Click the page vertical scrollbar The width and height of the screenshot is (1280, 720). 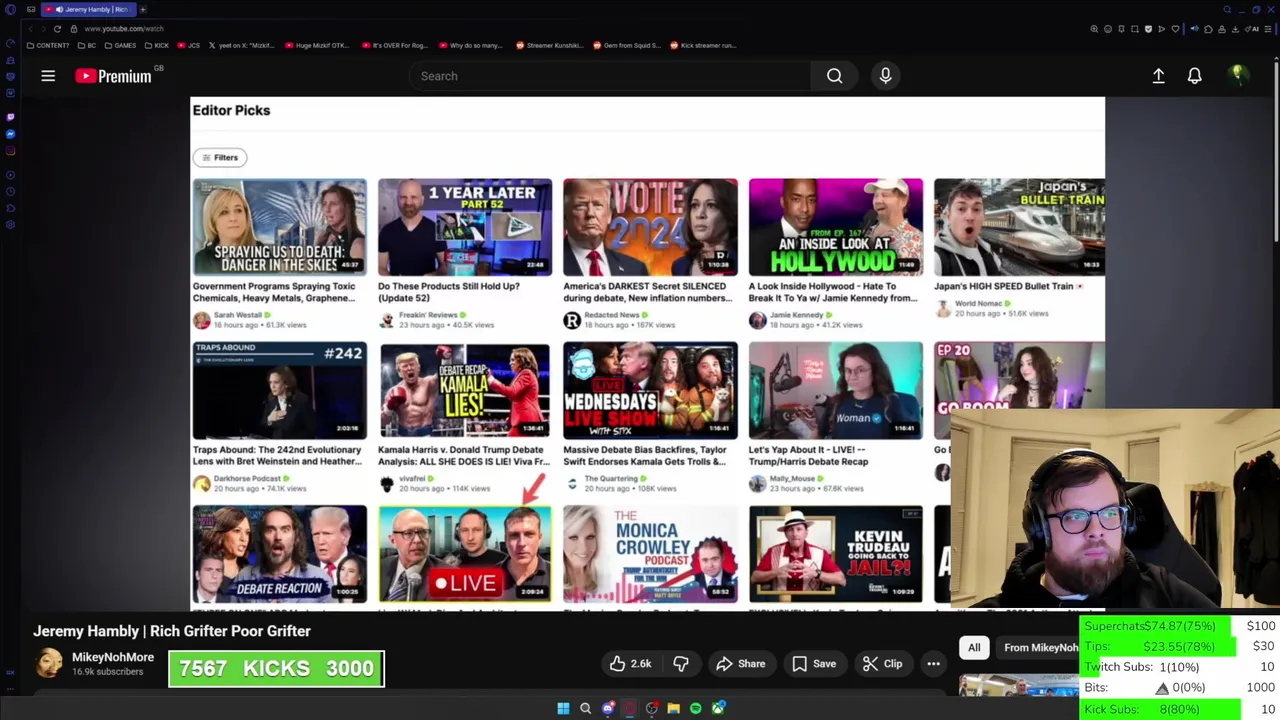[x=1275, y=150]
